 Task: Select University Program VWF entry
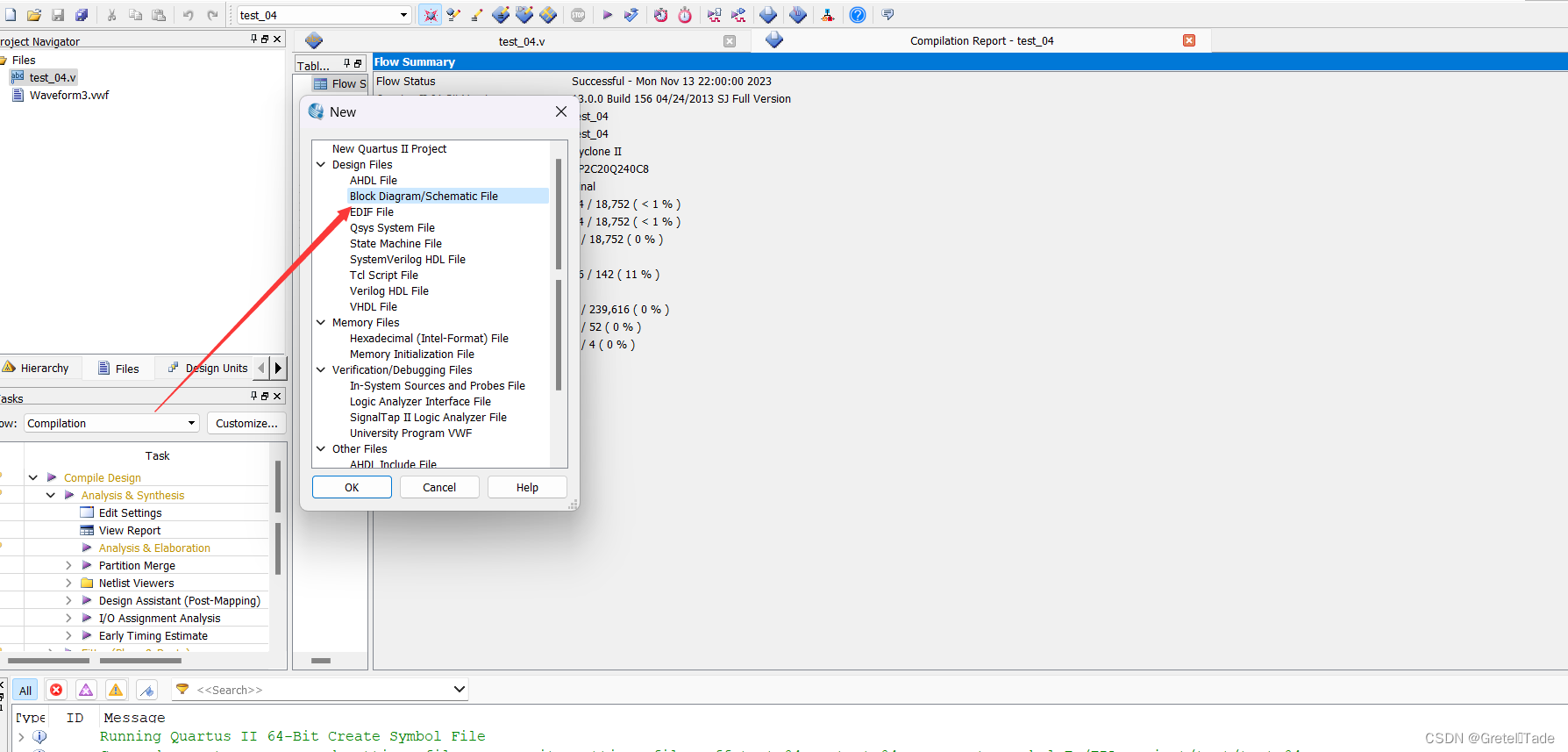click(x=410, y=433)
